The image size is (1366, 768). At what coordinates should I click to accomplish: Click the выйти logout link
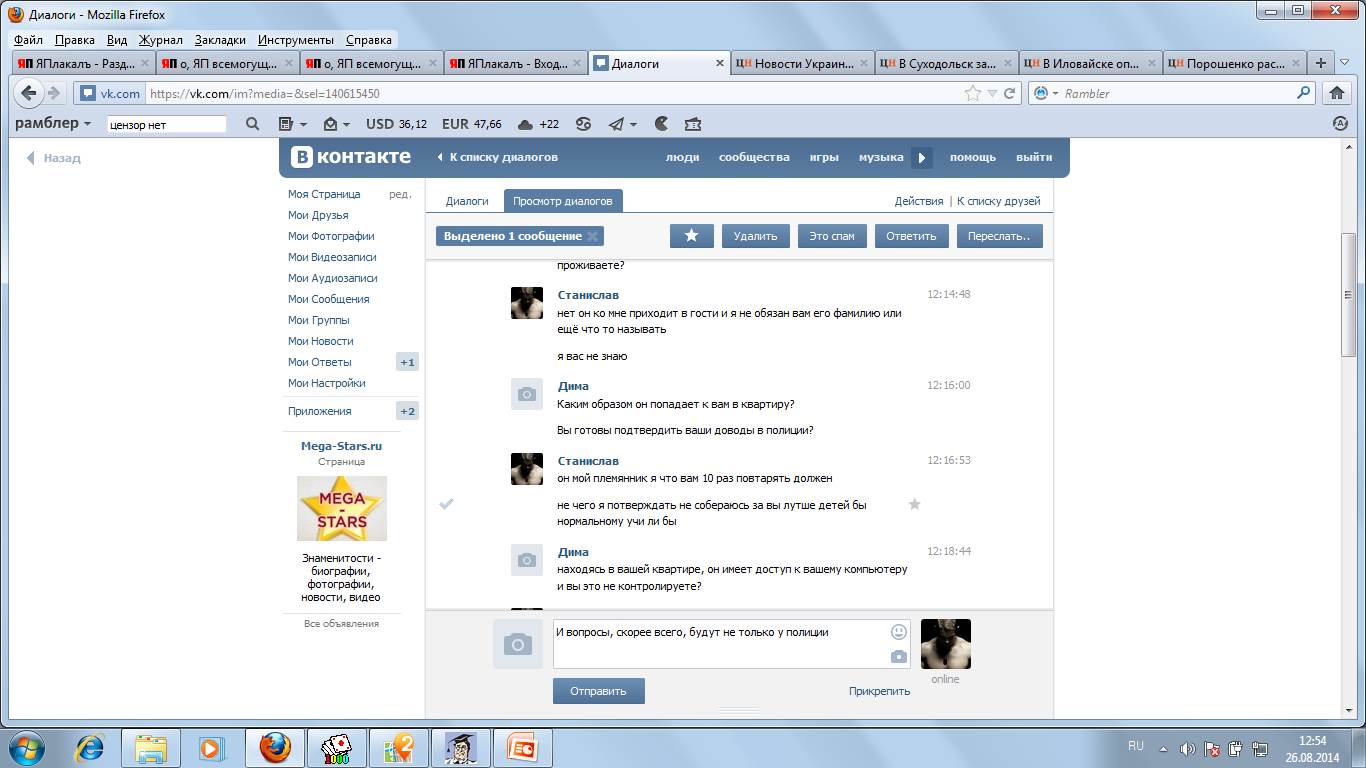pyautogui.click(x=1034, y=157)
